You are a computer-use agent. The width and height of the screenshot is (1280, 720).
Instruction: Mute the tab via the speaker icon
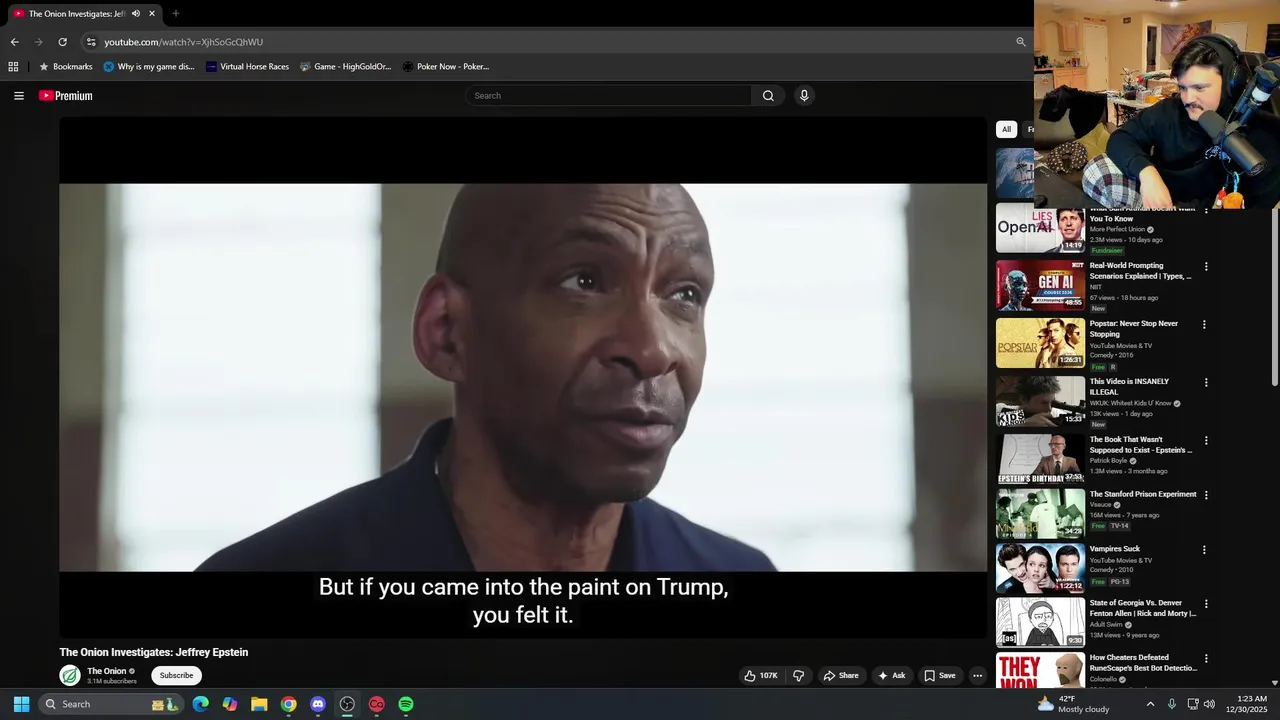[136, 14]
